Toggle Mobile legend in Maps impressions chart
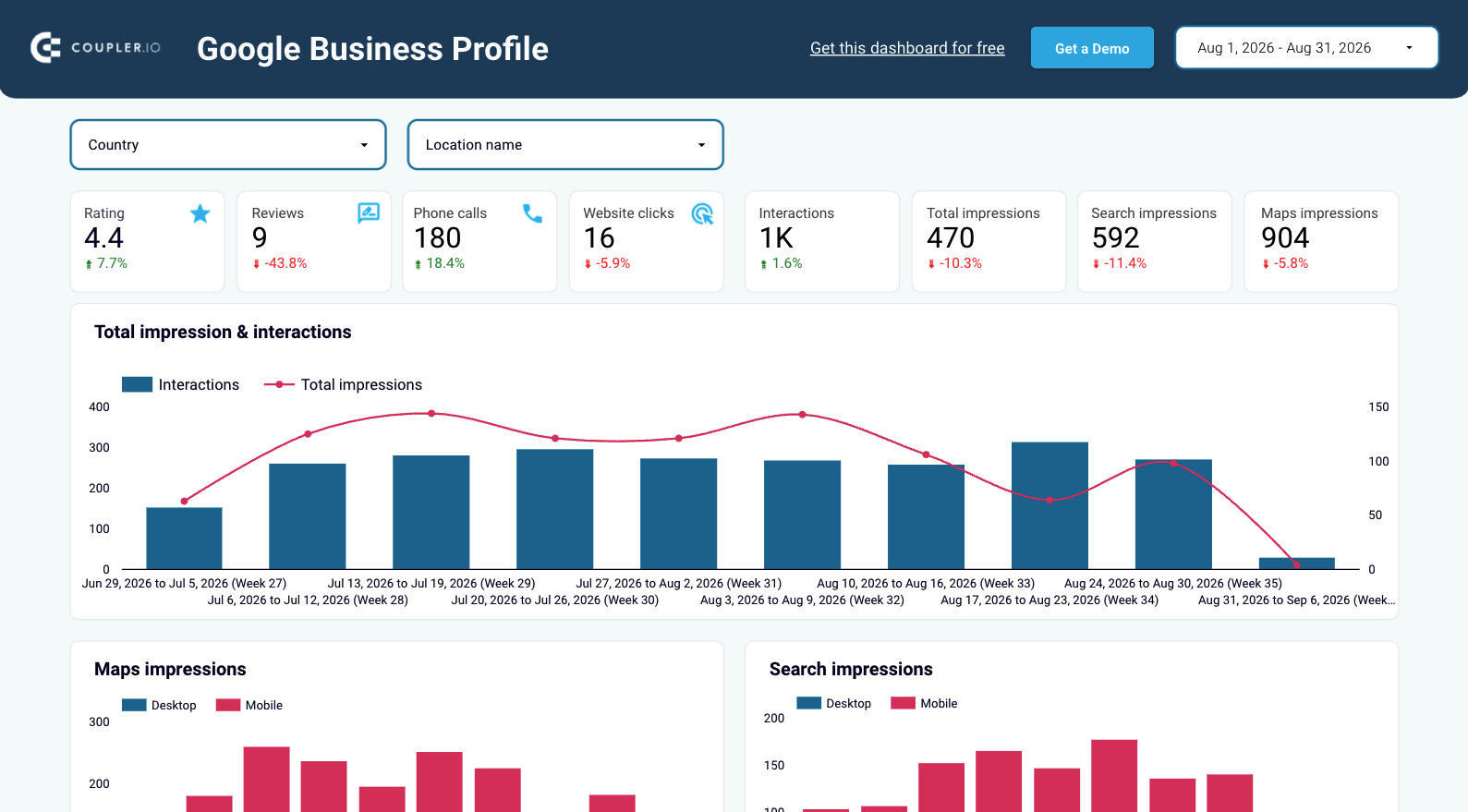Image resolution: width=1468 pixels, height=812 pixels. (x=249, y=705)
